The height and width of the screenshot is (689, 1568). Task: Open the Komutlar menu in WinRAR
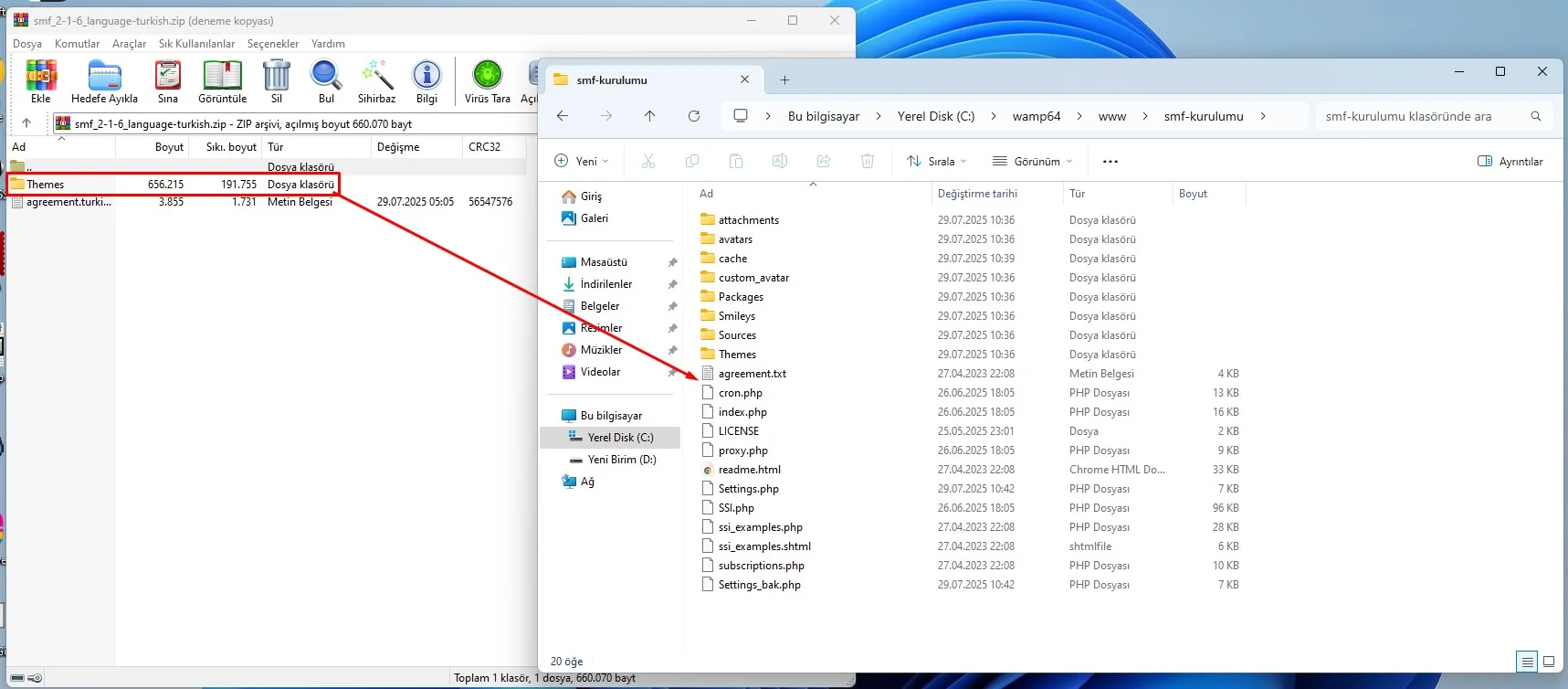click(77, 44)
